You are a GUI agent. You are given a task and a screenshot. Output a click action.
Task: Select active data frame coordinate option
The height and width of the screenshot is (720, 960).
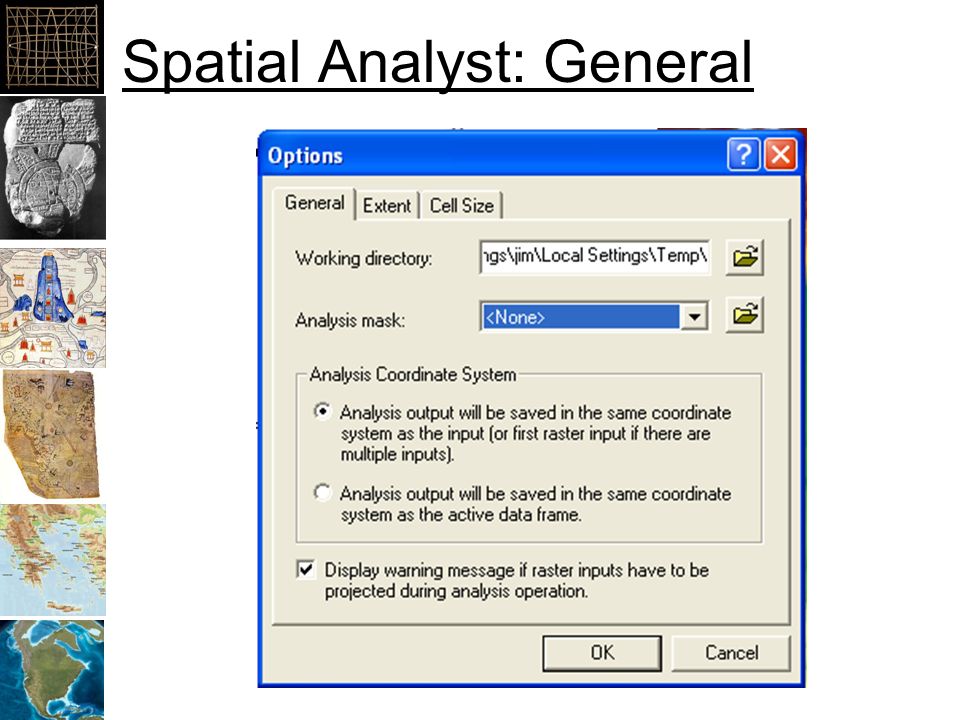pos(323,492)
